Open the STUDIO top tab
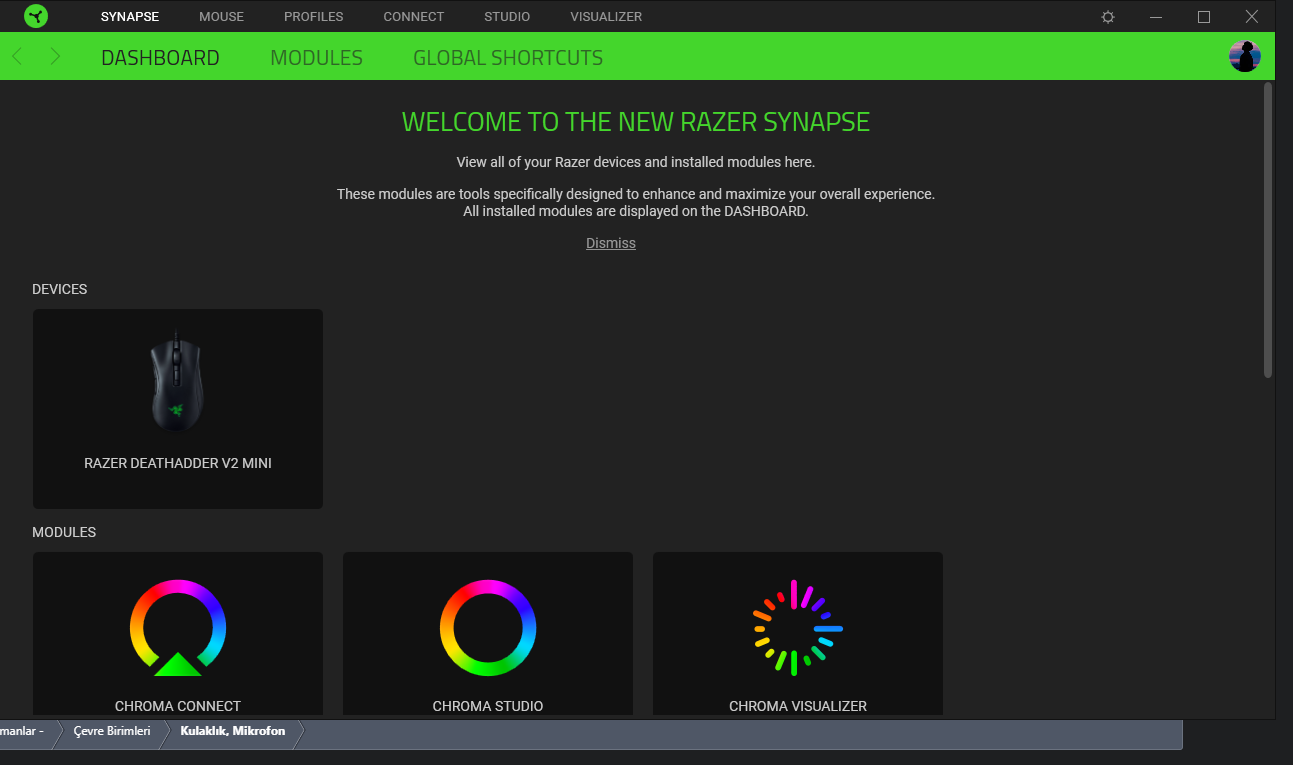The height and width of the screenshot is (765, 1293). (x=507, y=17)
